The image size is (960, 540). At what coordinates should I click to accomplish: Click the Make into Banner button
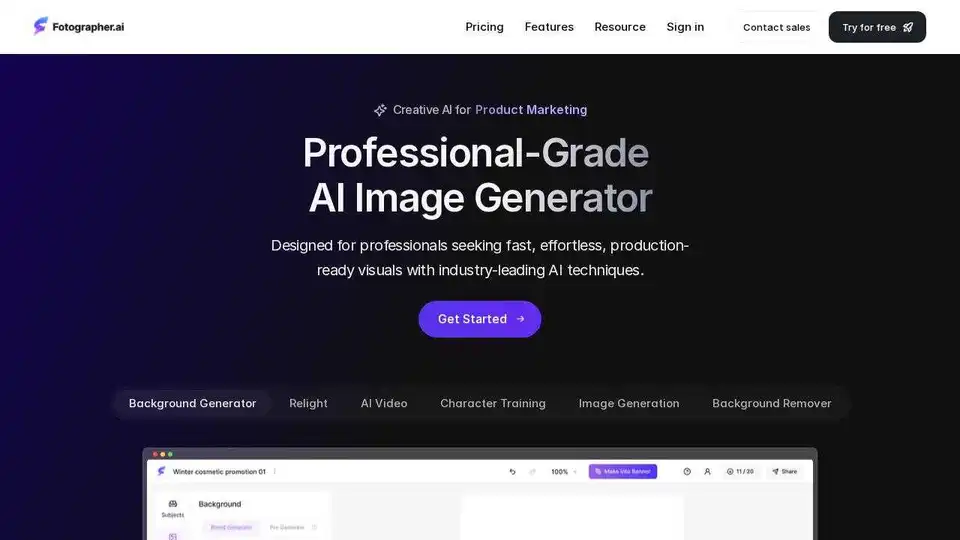[623, 471]
